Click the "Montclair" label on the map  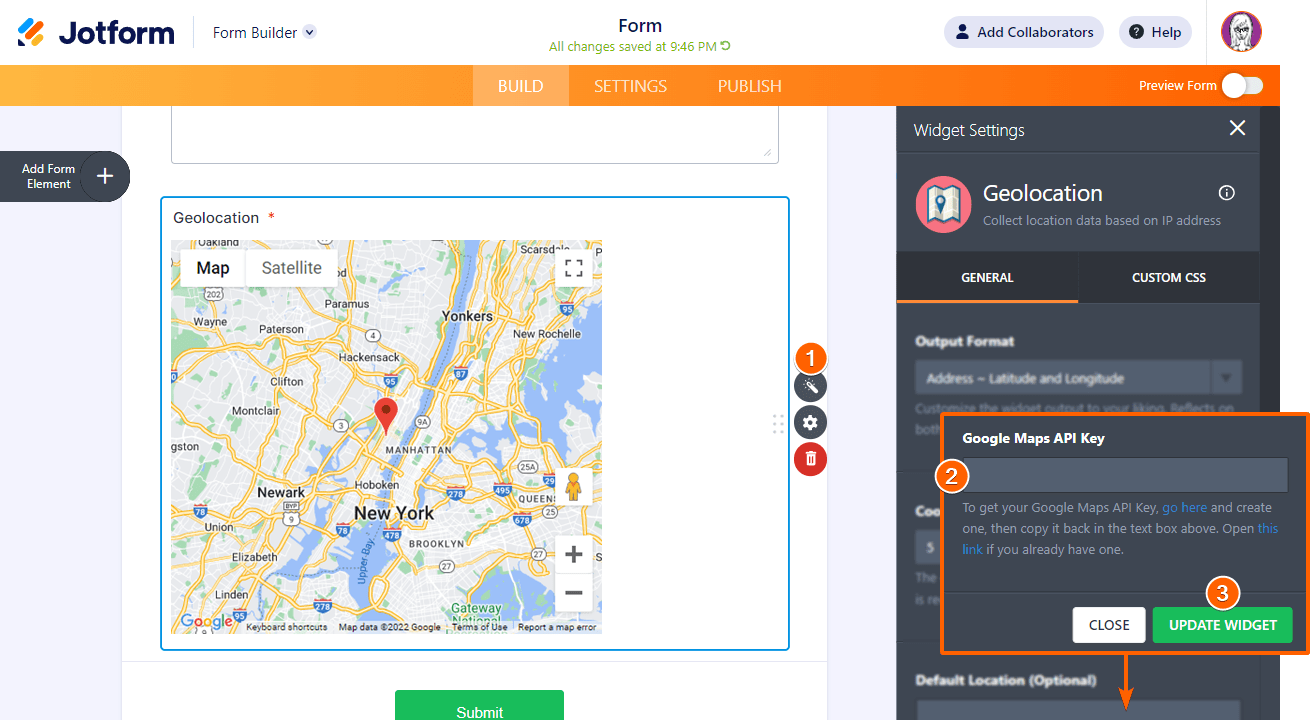[x=256, y=411]
